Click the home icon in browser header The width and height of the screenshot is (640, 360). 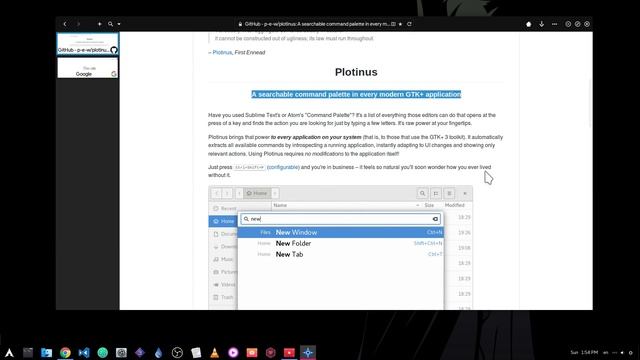(529, 24)
